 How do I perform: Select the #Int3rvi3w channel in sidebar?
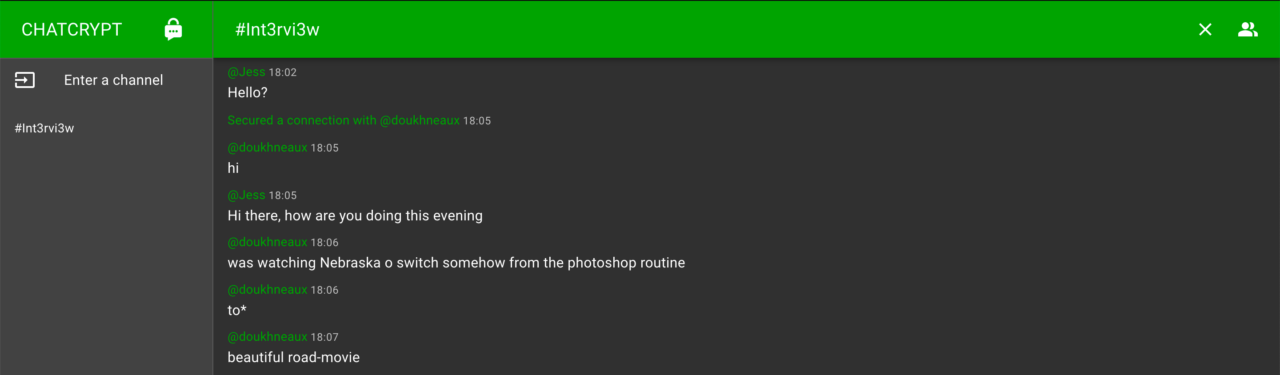[x=45, y=128]
